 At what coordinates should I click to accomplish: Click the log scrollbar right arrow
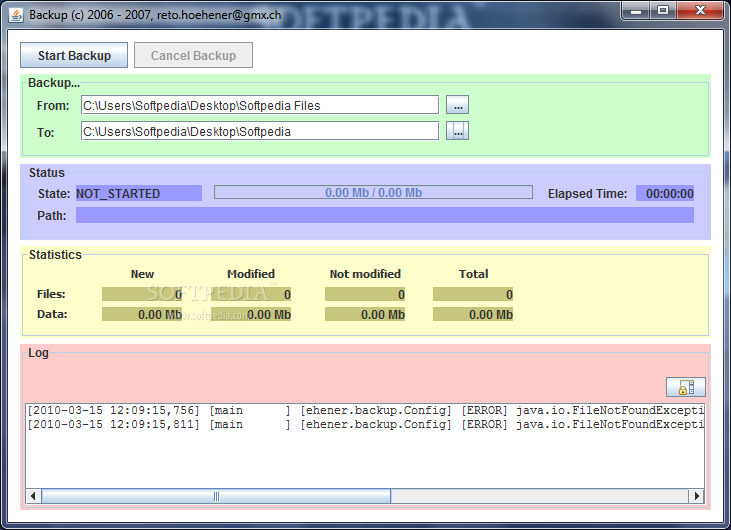click(696, 496)
